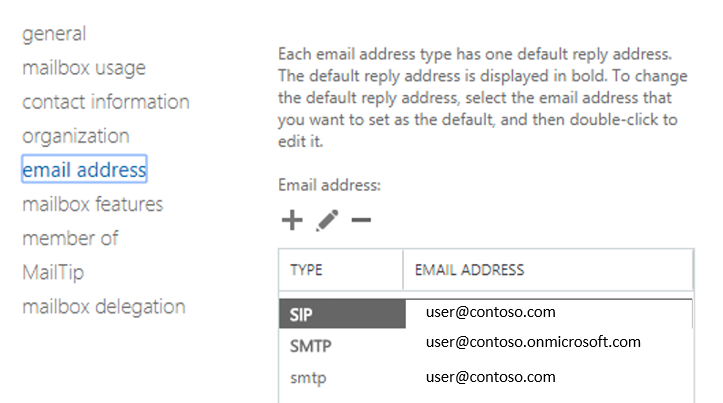
Task: View the member of section
Action: tap(70, 238)
